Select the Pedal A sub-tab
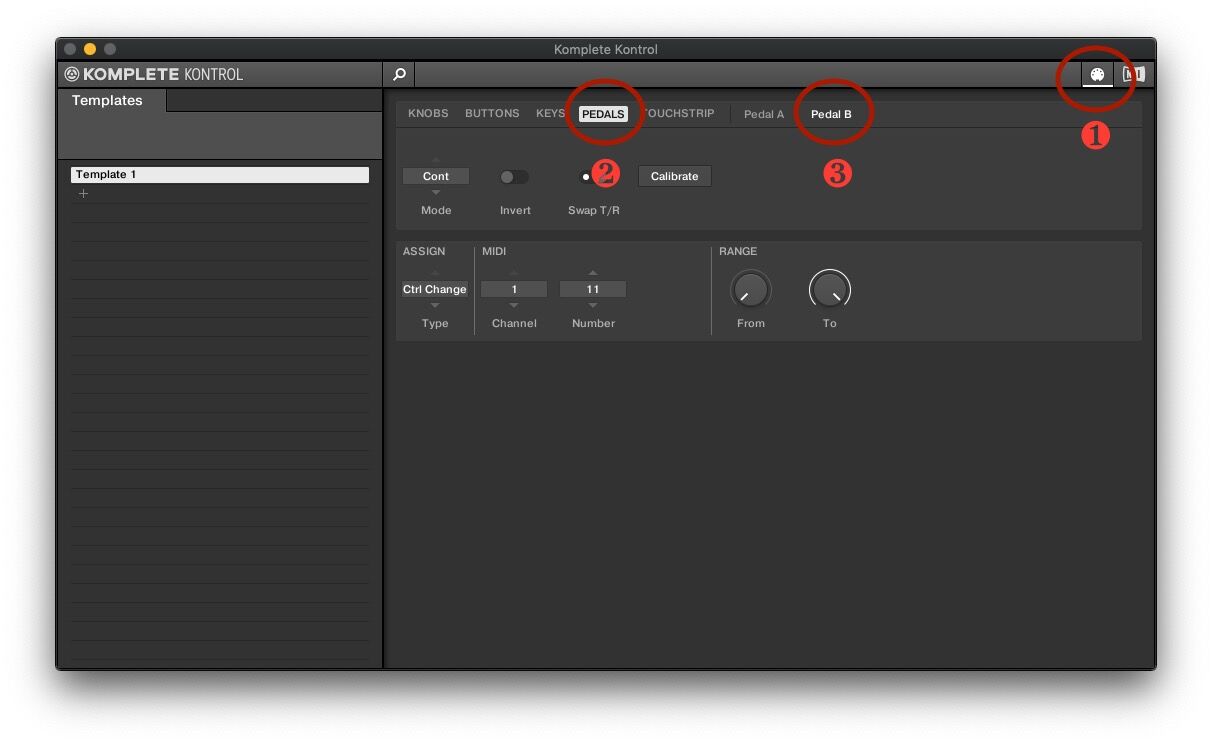 pyautogui.click(x=764, y=114)
